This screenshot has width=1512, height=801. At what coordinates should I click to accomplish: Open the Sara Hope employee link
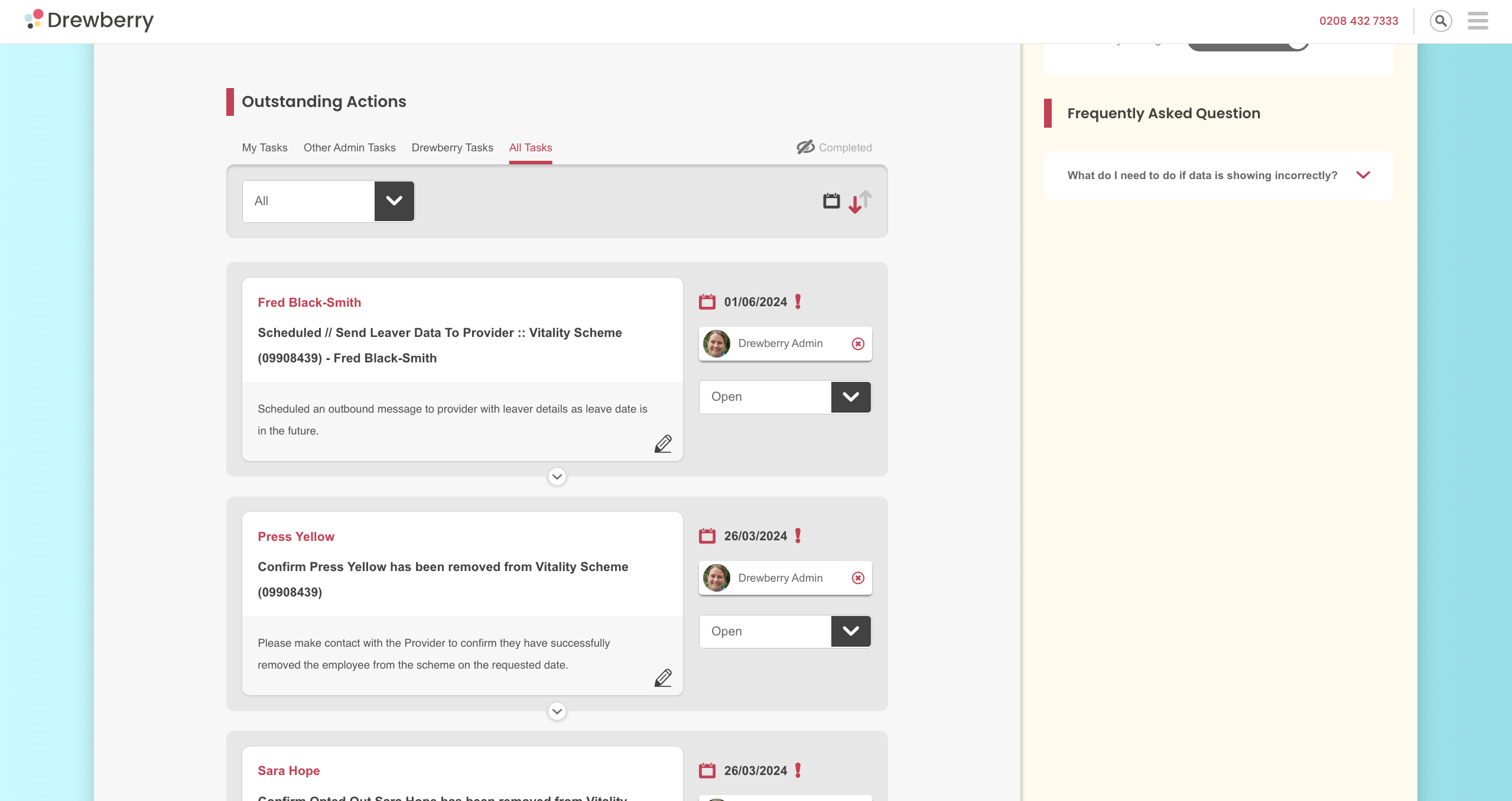[289, 771]
